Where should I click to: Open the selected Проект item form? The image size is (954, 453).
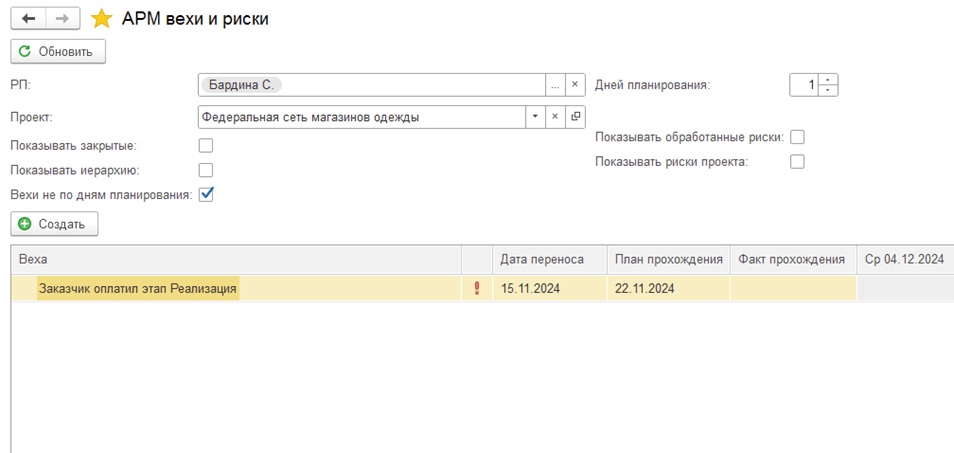[x=575, y=117]
